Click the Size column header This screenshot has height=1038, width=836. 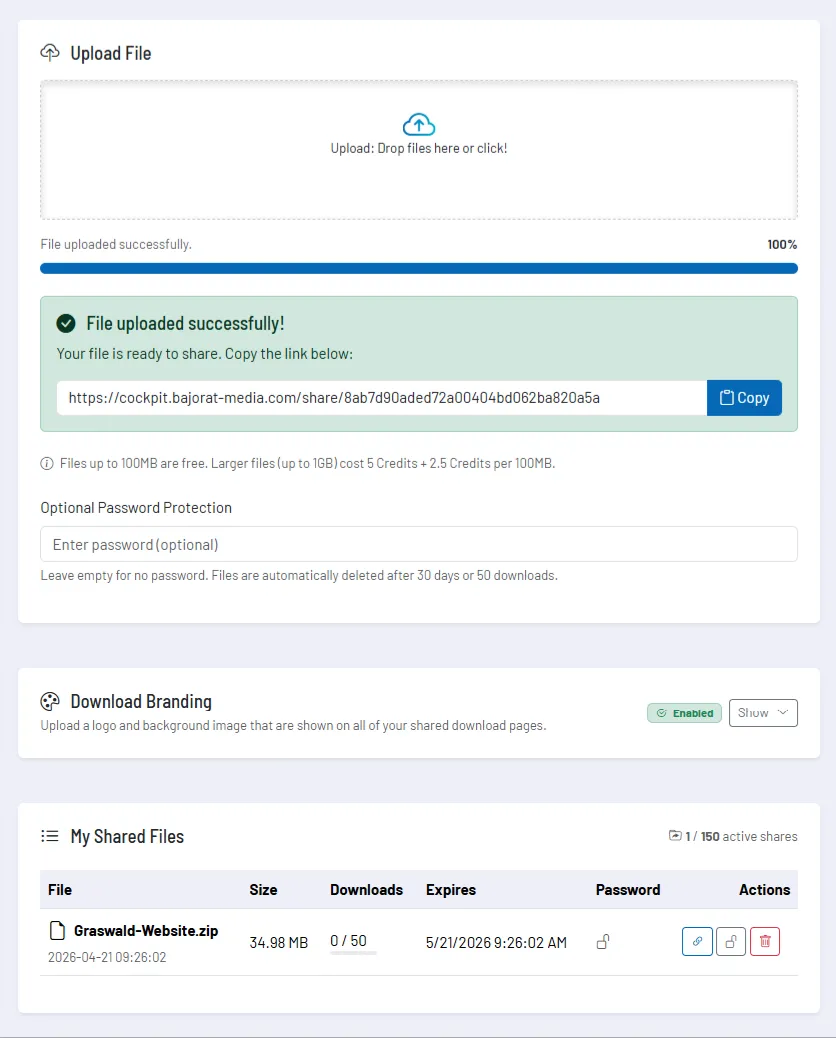click(263, 890)
